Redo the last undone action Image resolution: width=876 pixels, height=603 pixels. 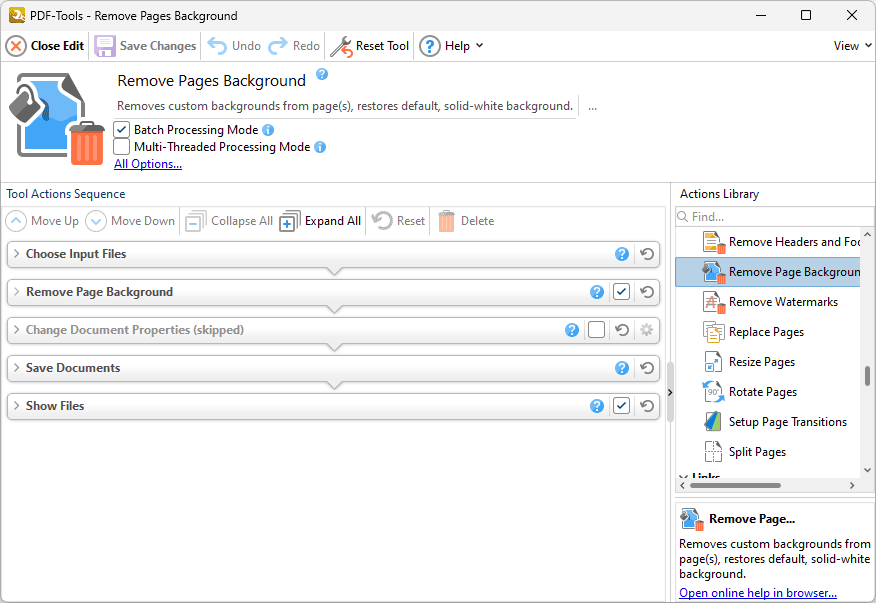pos(294,46)
